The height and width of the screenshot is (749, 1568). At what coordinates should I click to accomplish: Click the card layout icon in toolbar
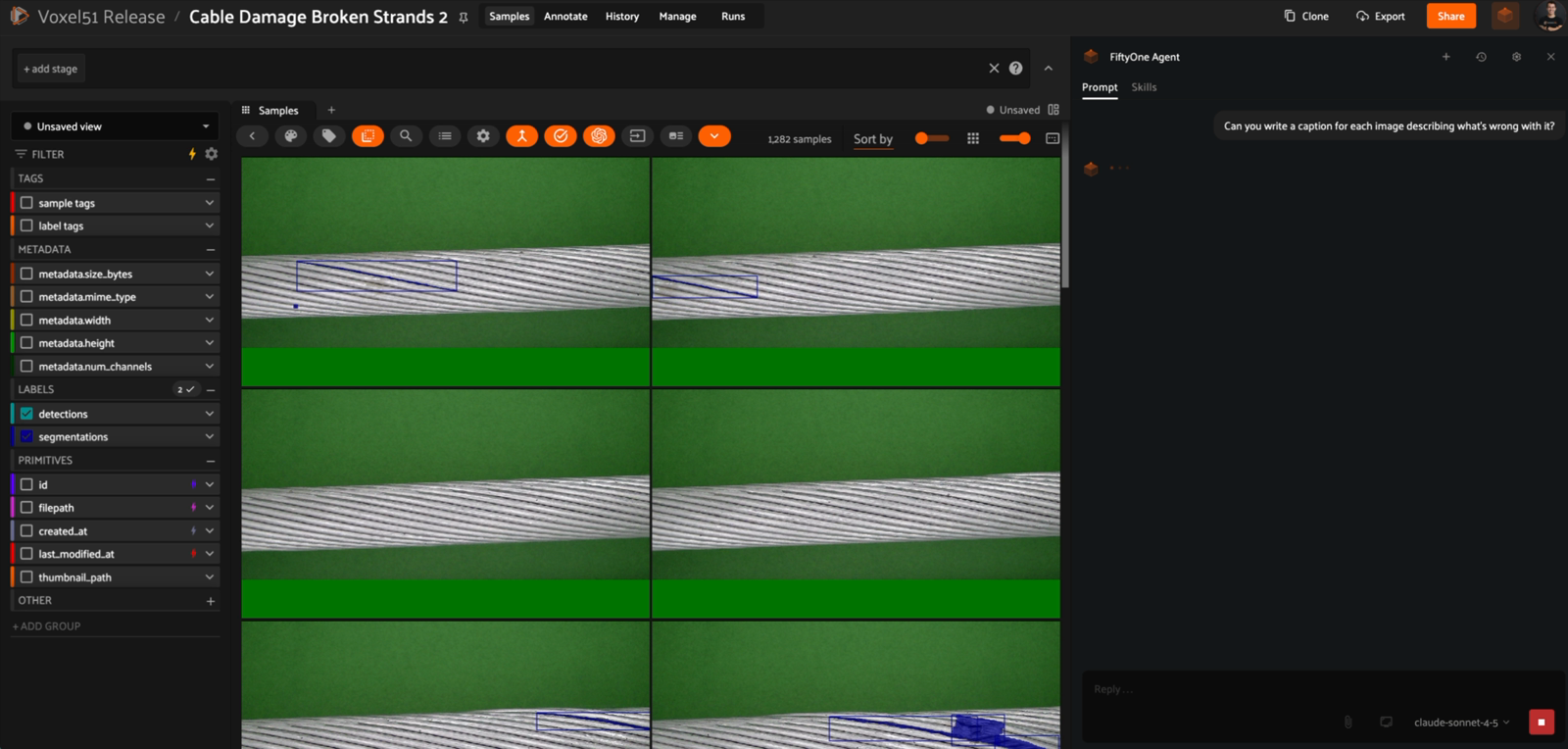[x=676, y=136]
